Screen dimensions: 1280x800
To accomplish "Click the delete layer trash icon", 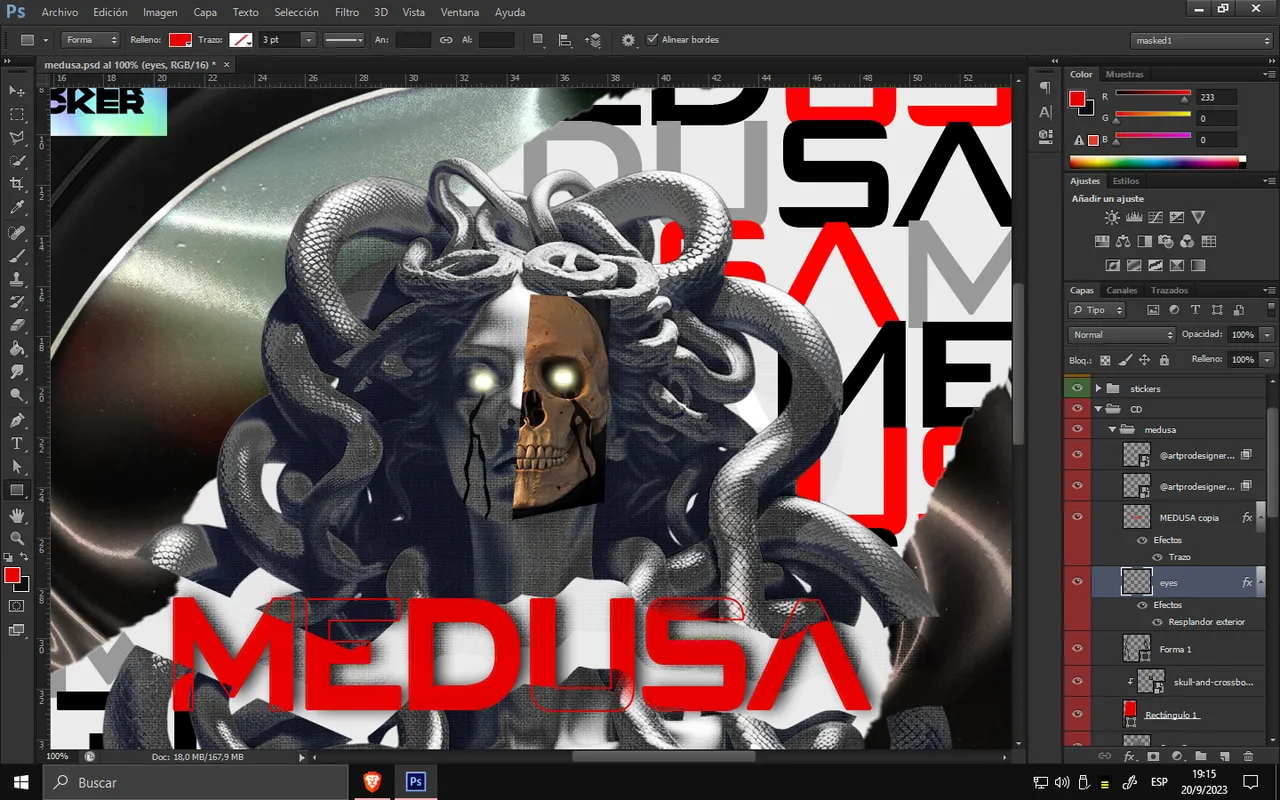I will point(1248,756).
